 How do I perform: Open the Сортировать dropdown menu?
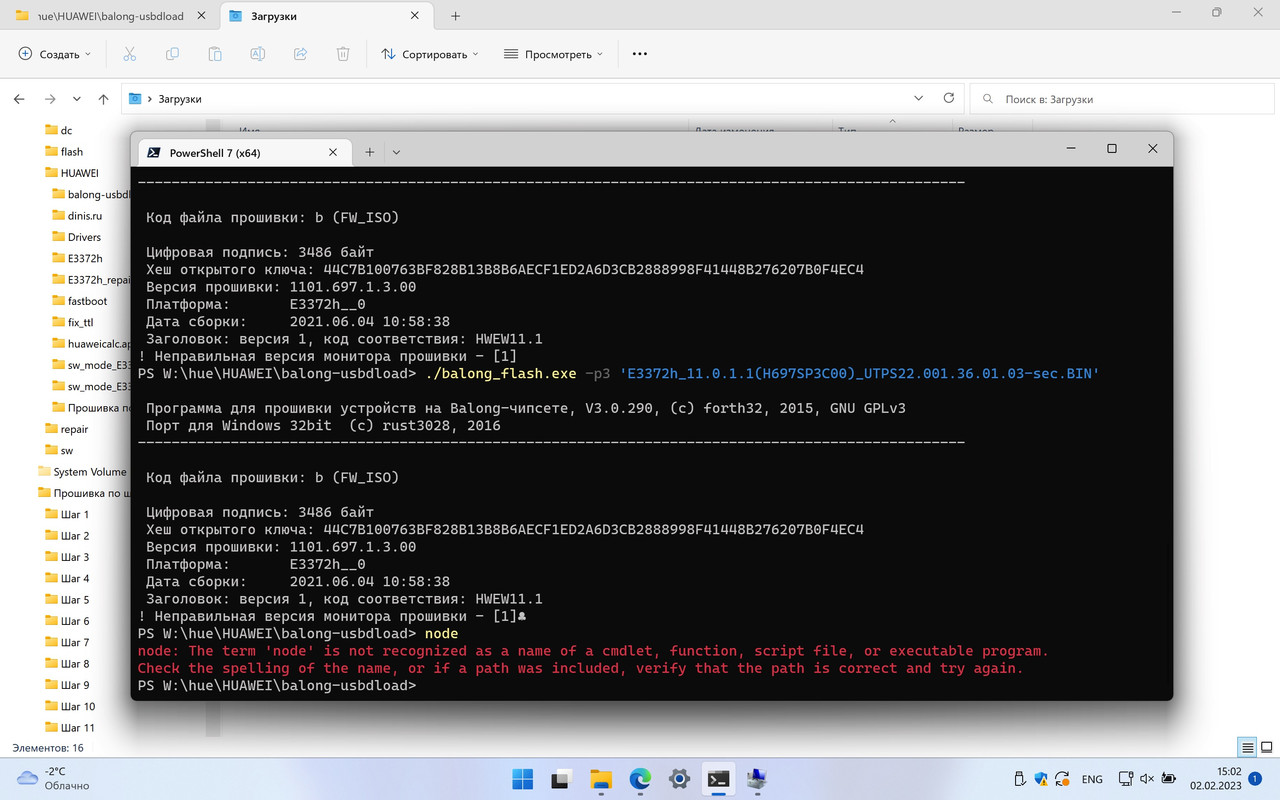coord(430,54)
